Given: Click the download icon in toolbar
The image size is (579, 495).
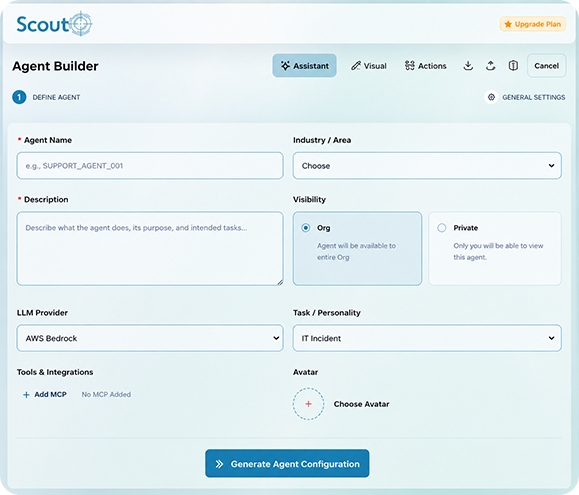Looking at the screenshot, I should 468,66.
